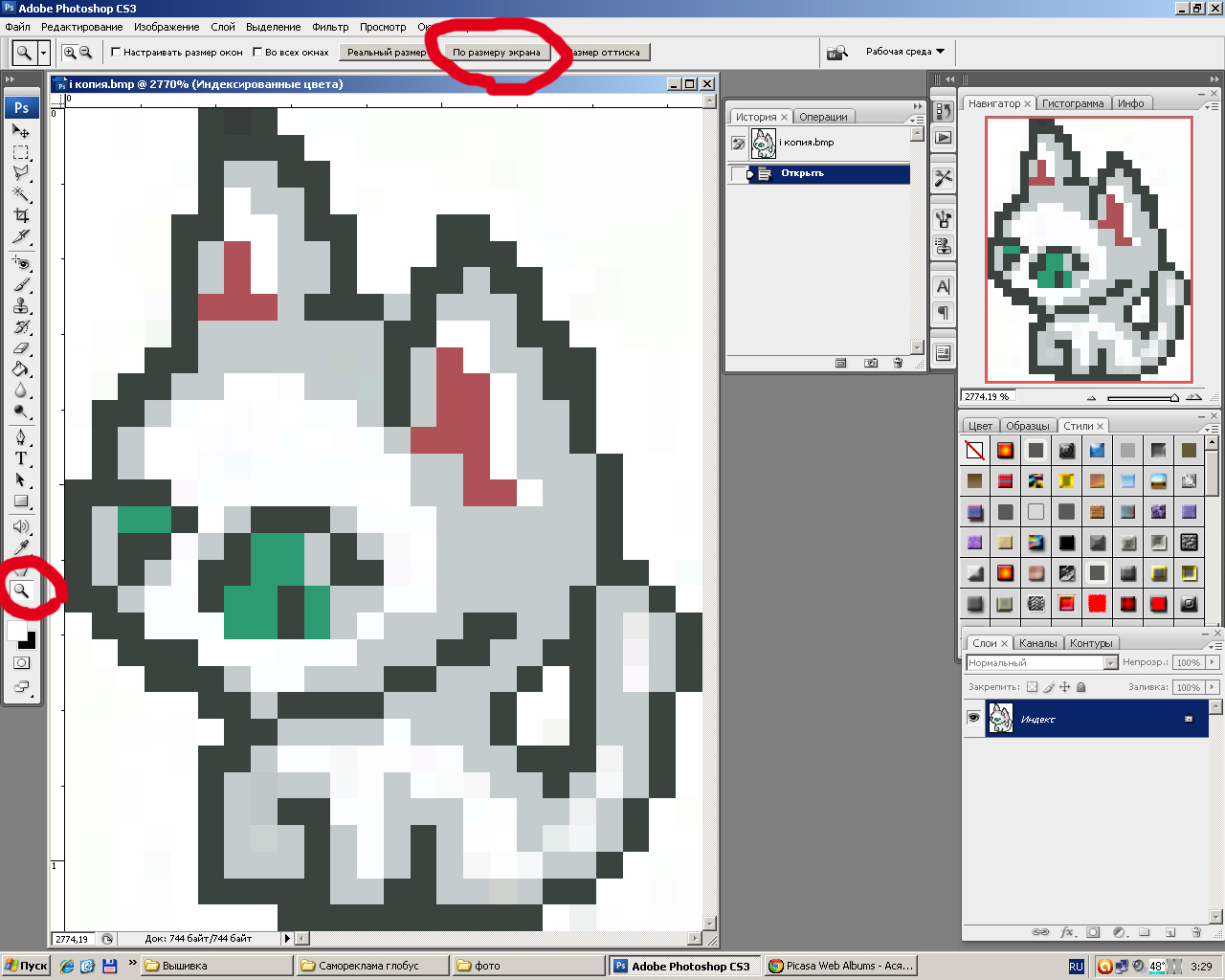Select the Move tool
1225x980 pixels.
[21, 131]
